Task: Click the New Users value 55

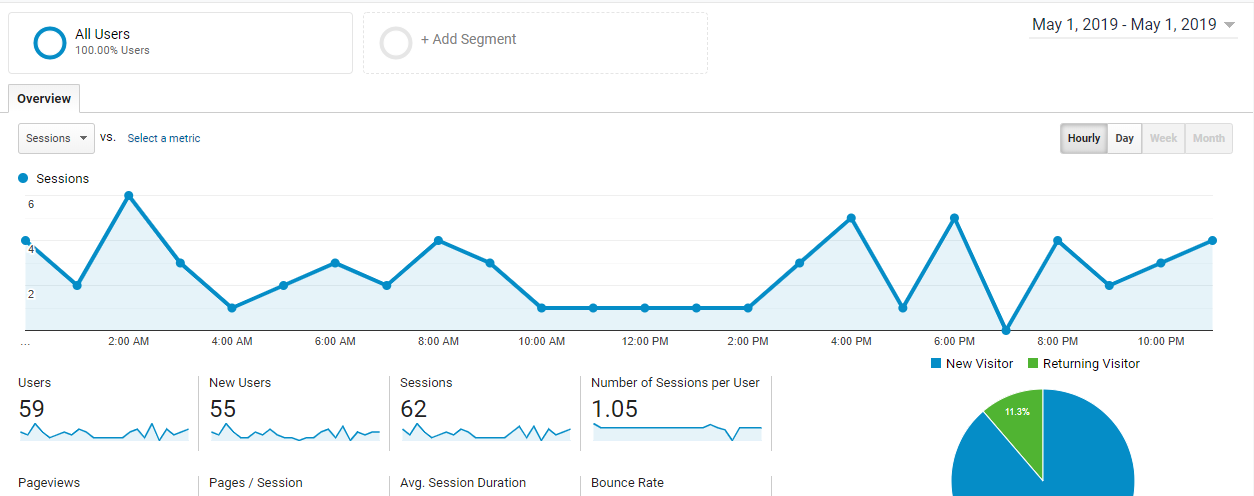Action: 223,409
